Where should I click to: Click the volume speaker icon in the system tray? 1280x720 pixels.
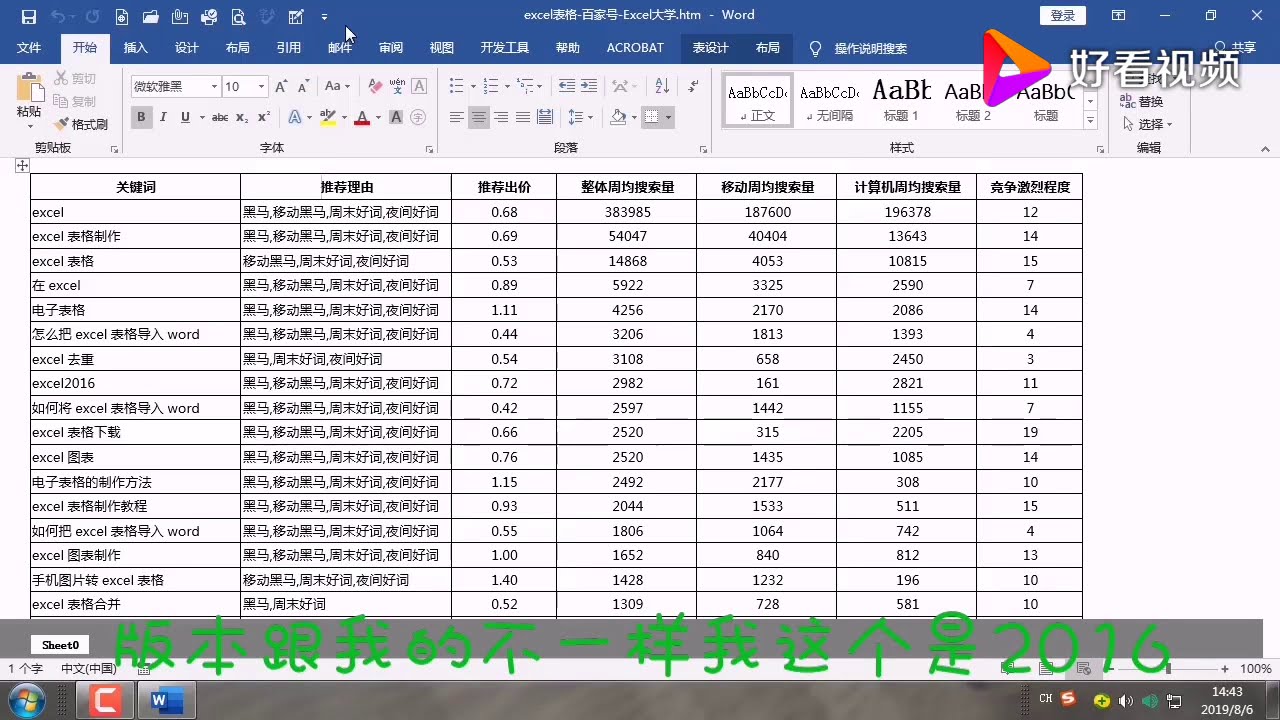tap(1125, 700)
